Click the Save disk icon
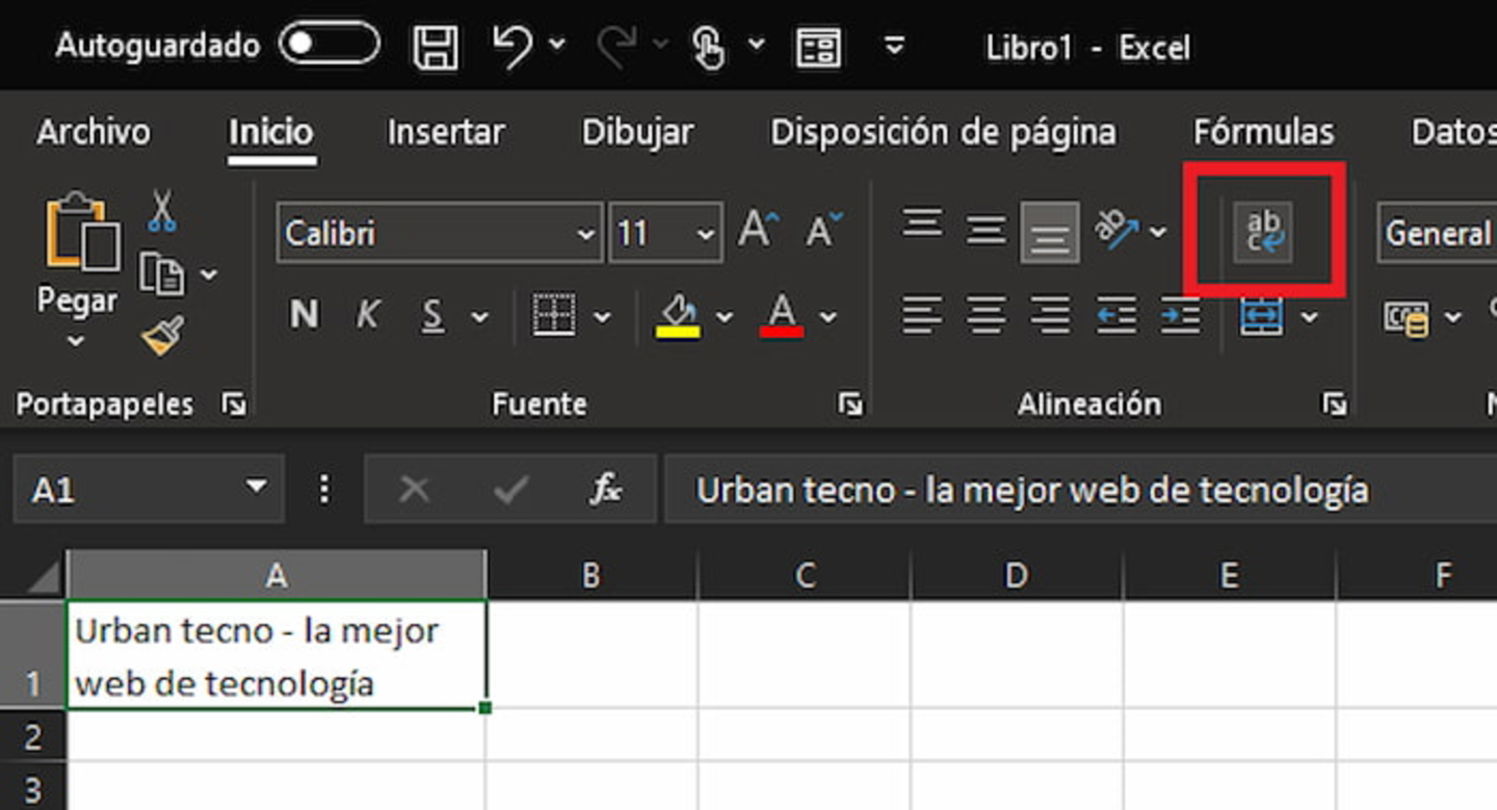The width and height of the screenshot is (1497, 810). [436, 46]
